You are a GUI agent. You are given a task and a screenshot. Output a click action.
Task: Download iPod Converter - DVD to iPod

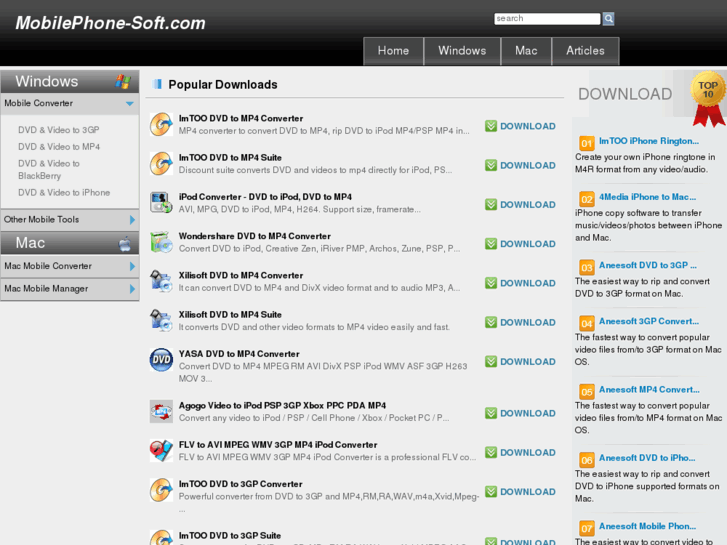coord(520,205)
